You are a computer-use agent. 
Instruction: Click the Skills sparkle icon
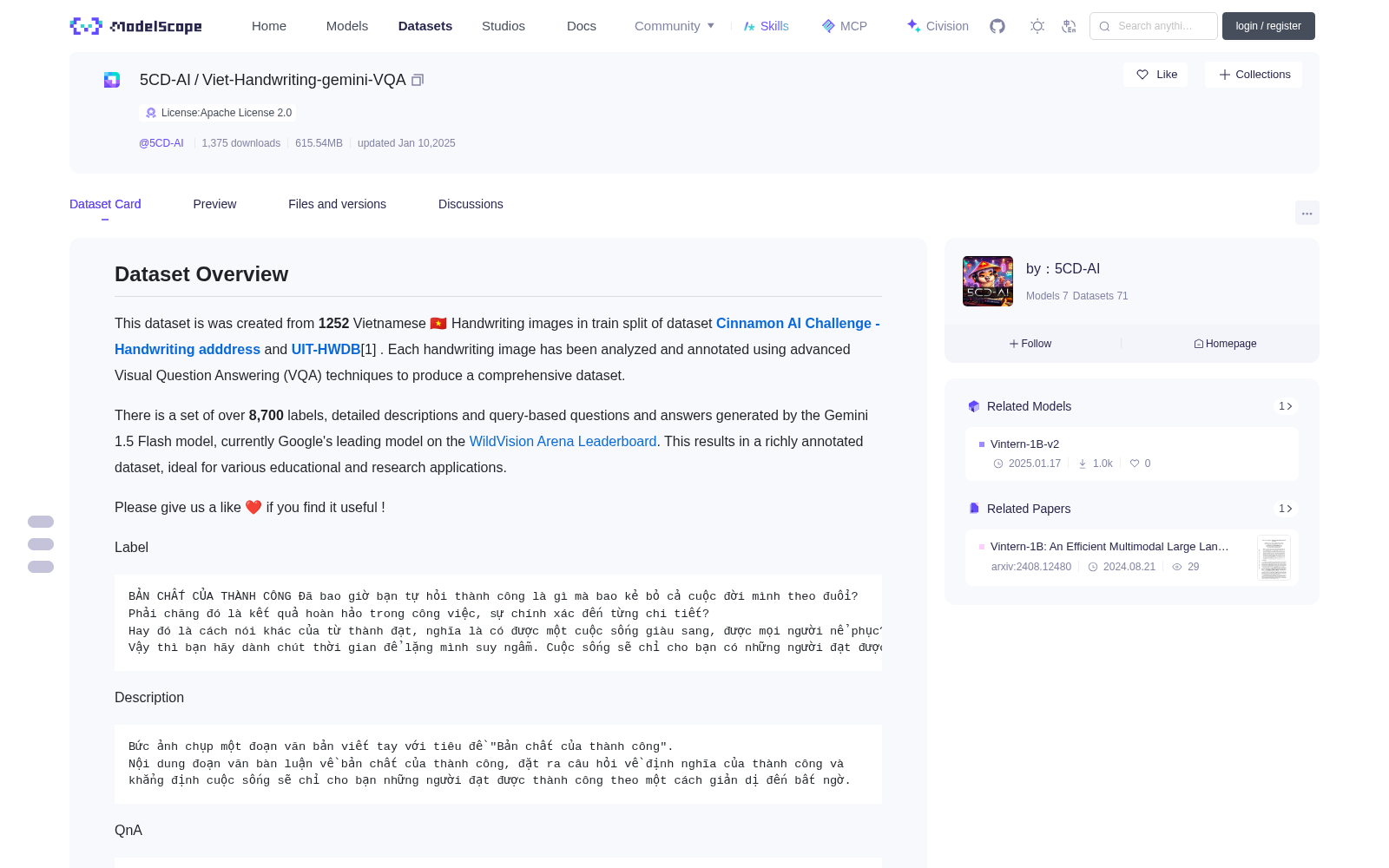click(x=749, y=26)
